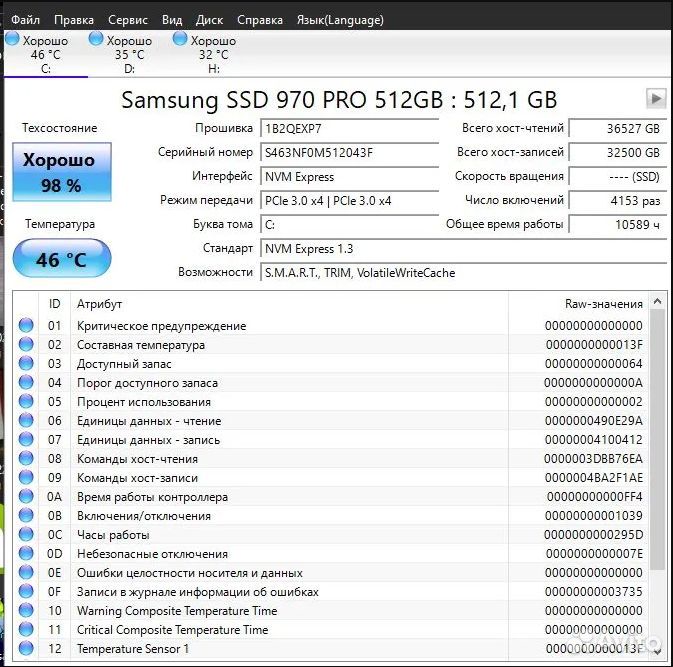Click status orb of attribute 10
The width and height of the screenshot is (673, 667).
coord(26,610)
